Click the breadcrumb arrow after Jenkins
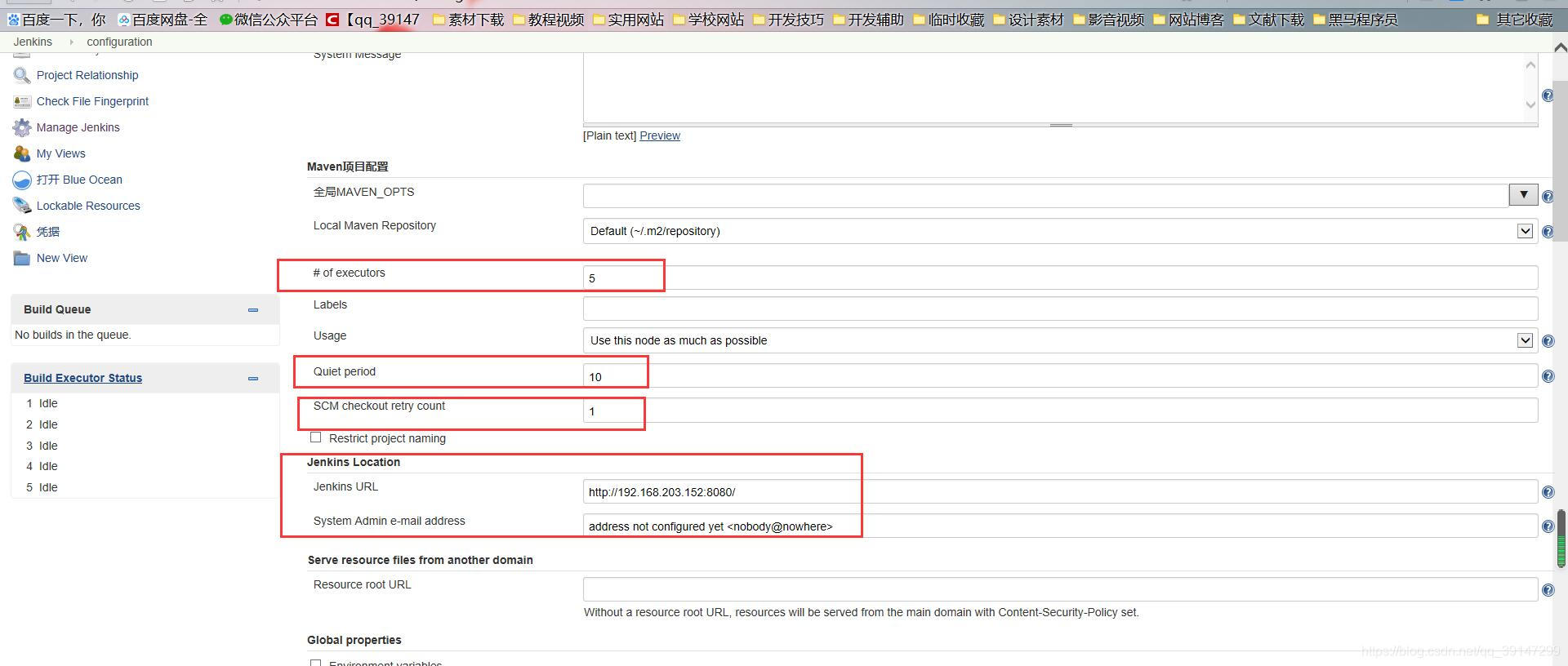Image resolution: width=1568 pixels, height=666 pixels. [x=71, y=42]
